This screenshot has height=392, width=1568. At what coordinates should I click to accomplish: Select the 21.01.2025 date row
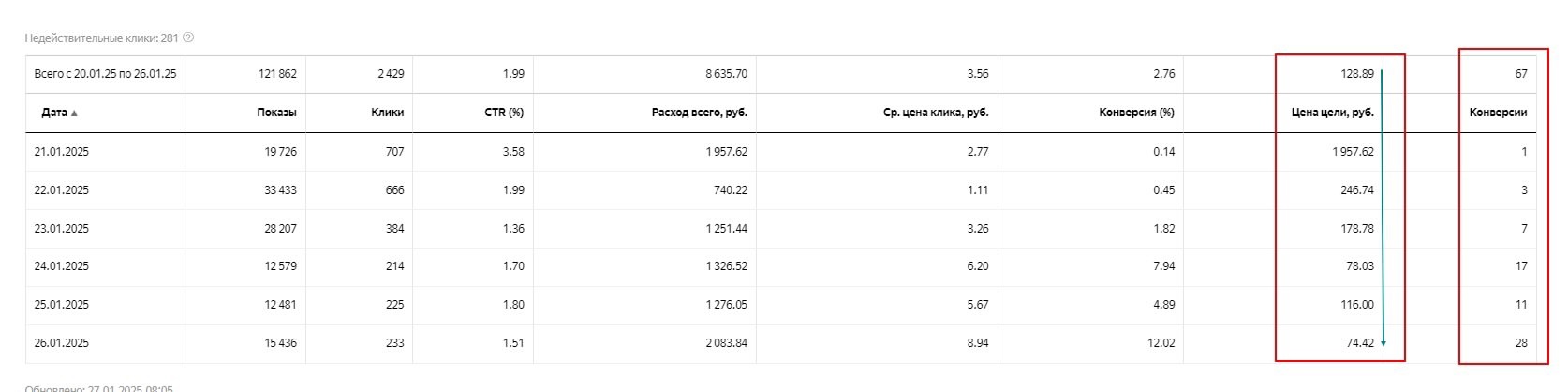[x=782, y=151]
